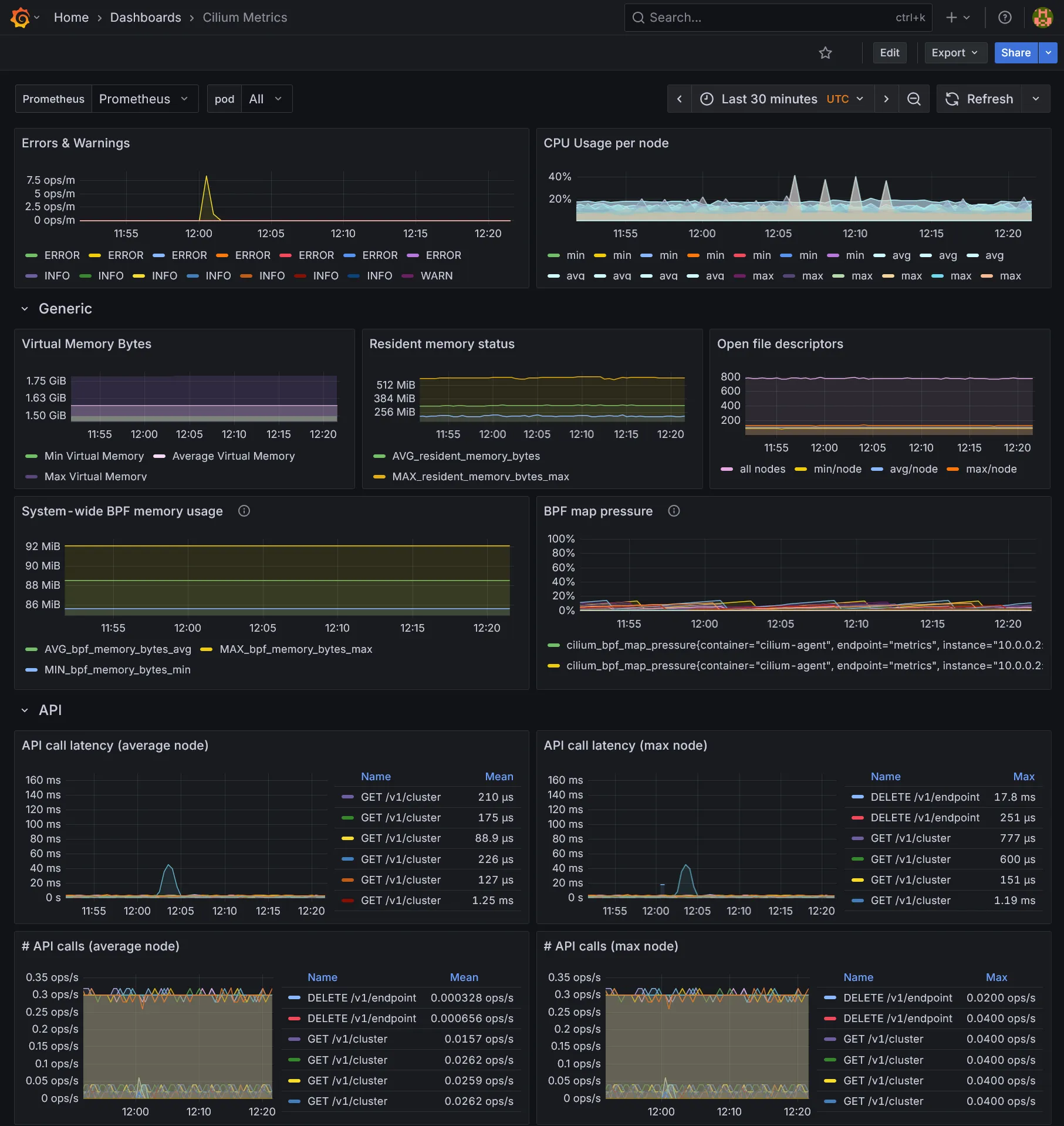
Task: Open the help question mark icon
Action: point(1005,18)
